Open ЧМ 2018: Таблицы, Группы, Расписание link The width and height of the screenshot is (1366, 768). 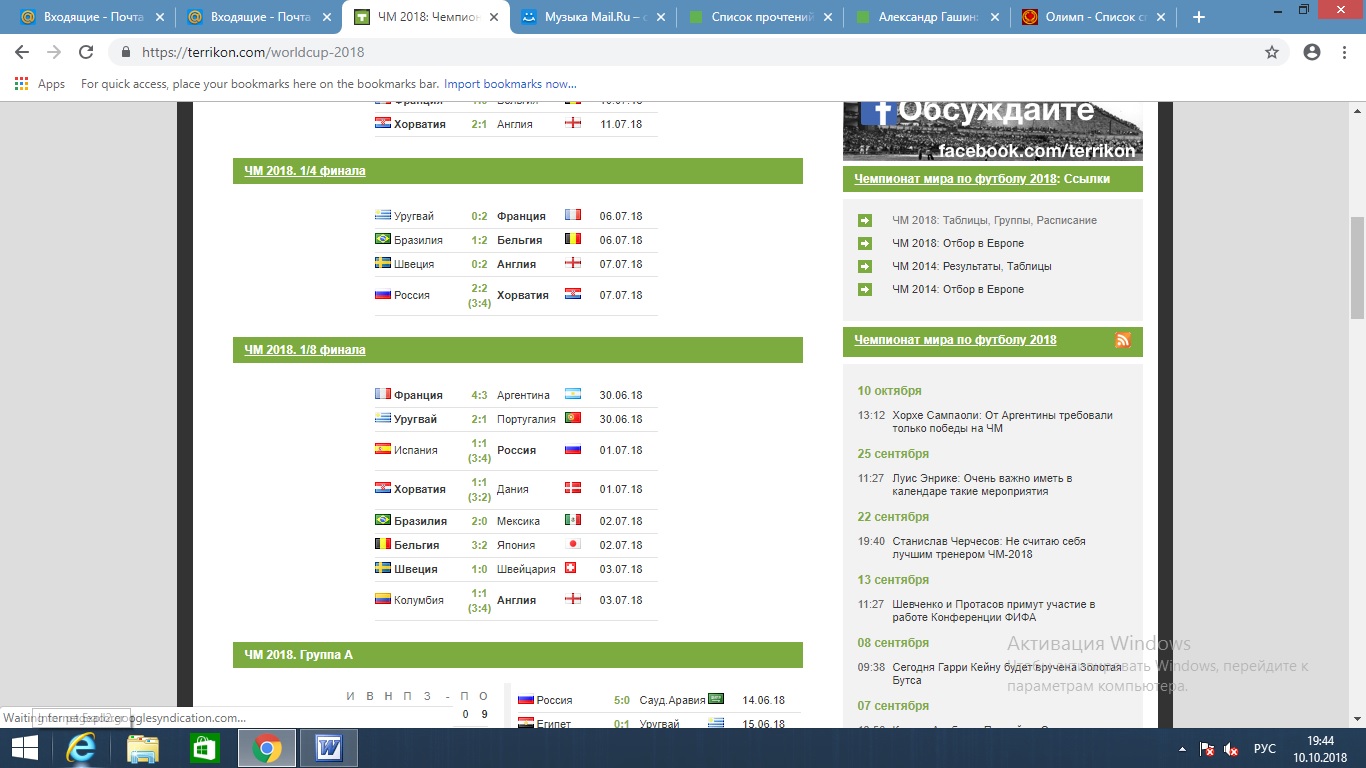pos(994,220)
